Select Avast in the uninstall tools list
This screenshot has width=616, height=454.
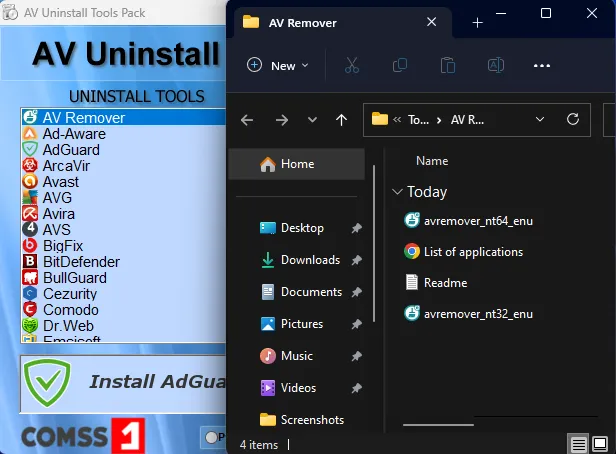pyautogui.click(x=123, y=182)
